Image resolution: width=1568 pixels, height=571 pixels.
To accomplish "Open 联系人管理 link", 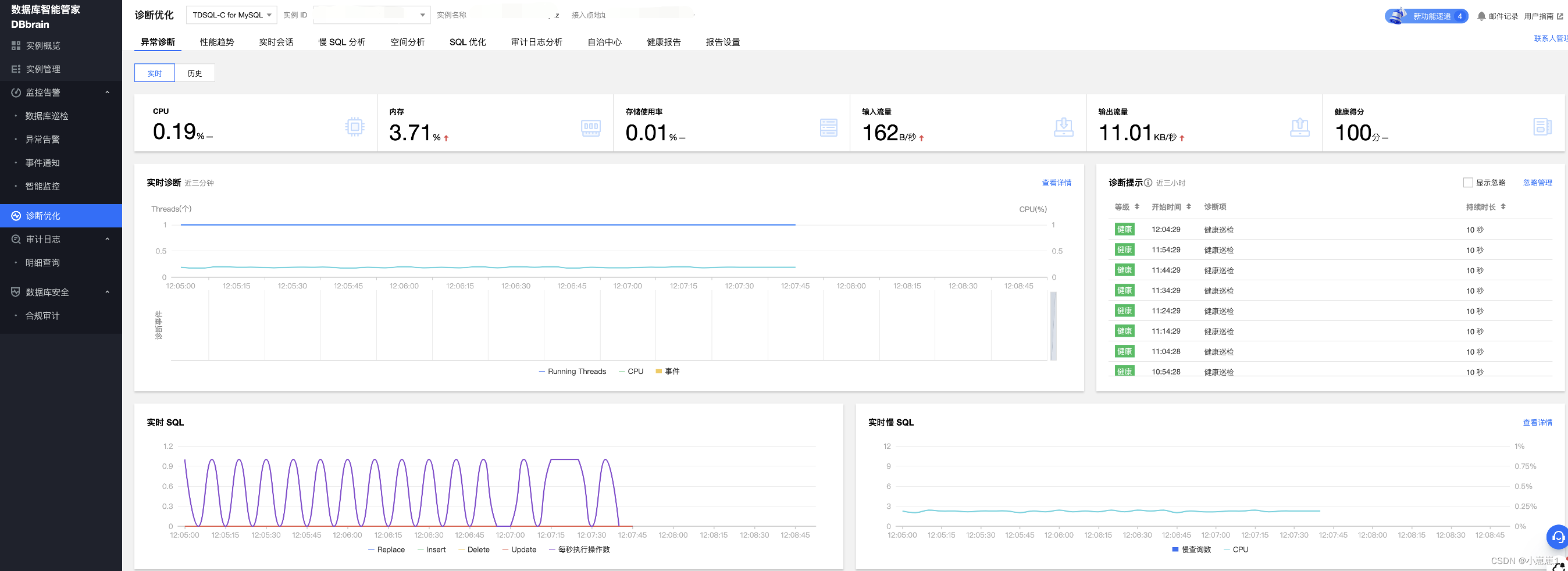I will (x=1551, y=38).
